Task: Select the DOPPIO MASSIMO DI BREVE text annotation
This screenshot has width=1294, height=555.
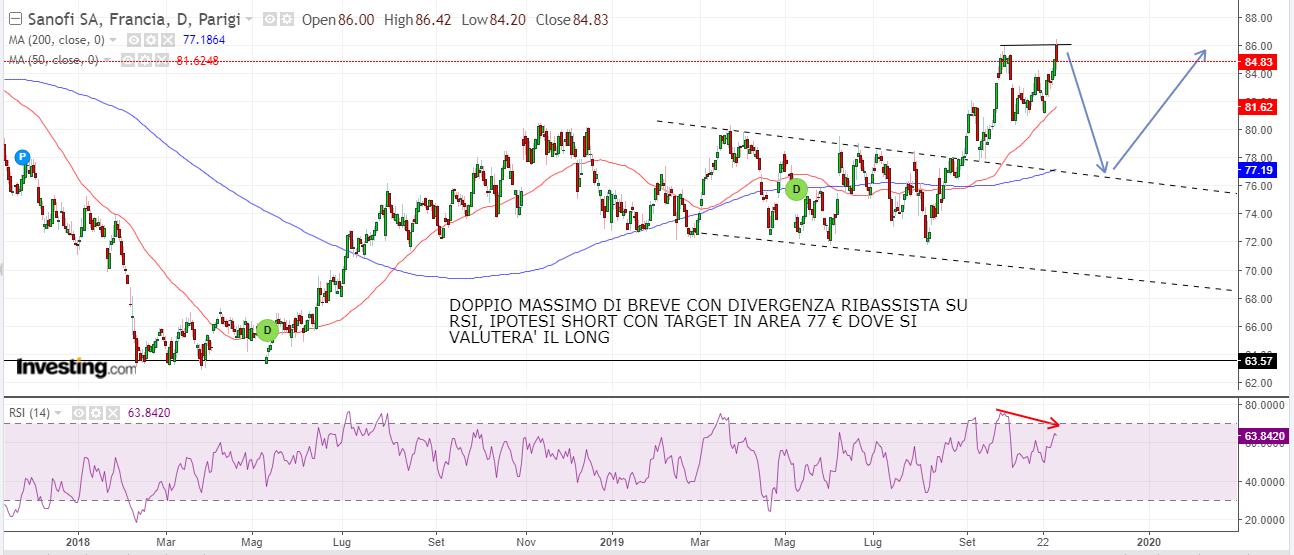Action: tap(708, 321)
